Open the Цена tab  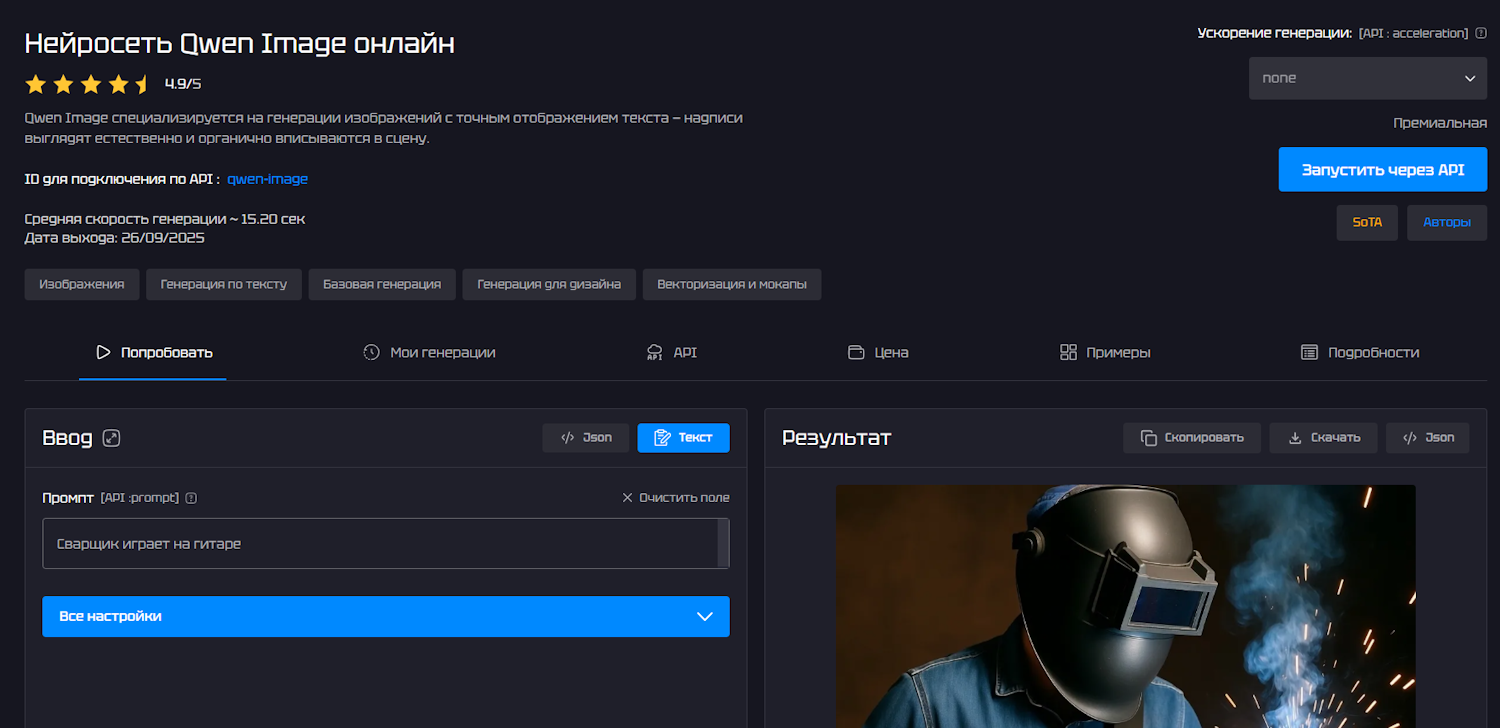click(x=878, y=352)
